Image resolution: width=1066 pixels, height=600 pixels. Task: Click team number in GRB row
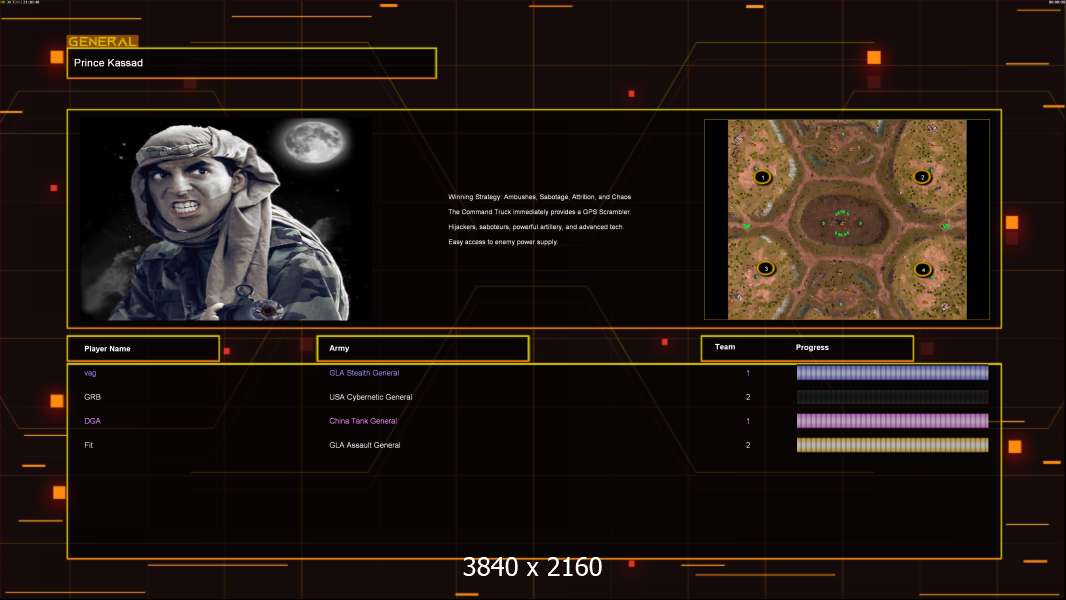pyautogui.click(x=748, y=397)
